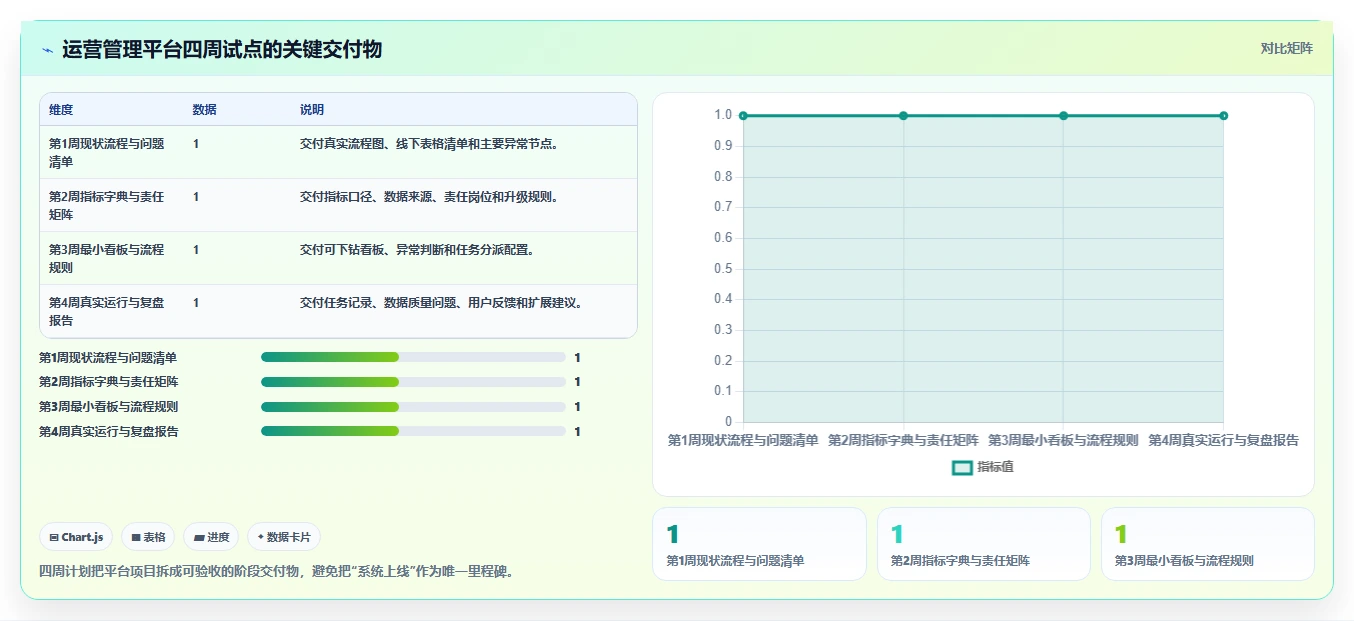Click the title 运营管理平台四周试点的关键交付物
1354x621 pixels.
tap(222, 50)
